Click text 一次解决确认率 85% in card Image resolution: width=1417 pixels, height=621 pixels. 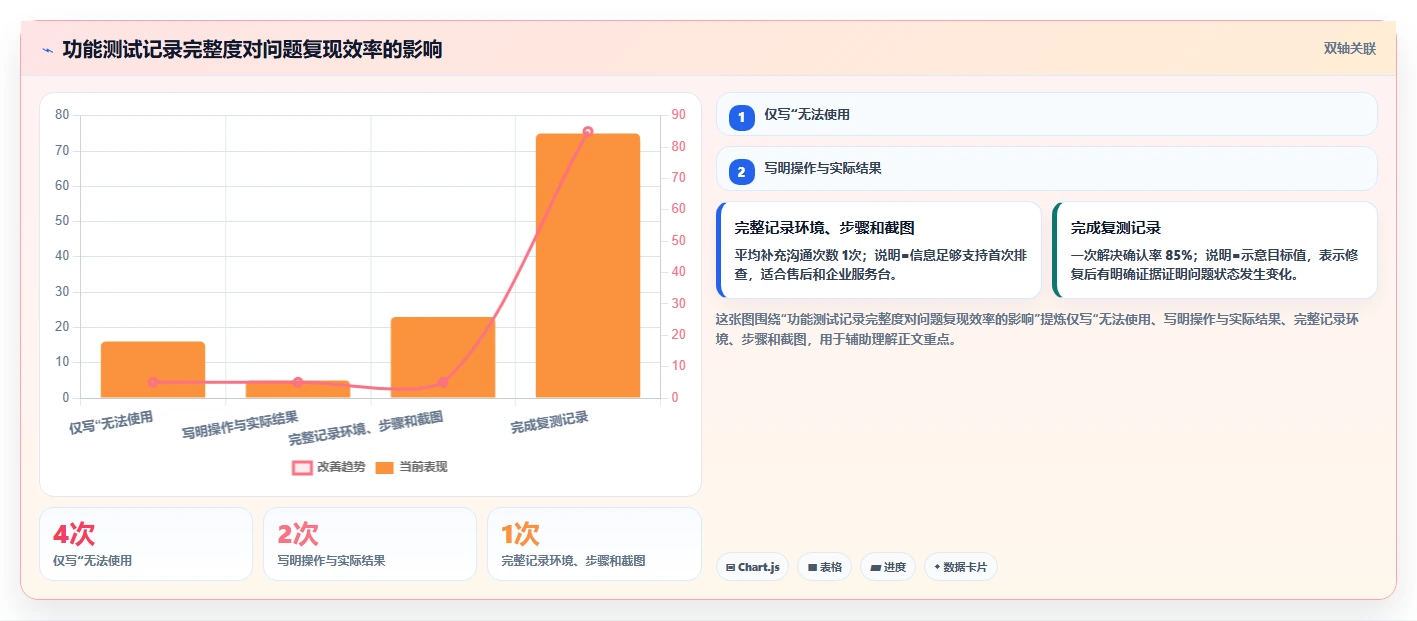coord(1132,255)
